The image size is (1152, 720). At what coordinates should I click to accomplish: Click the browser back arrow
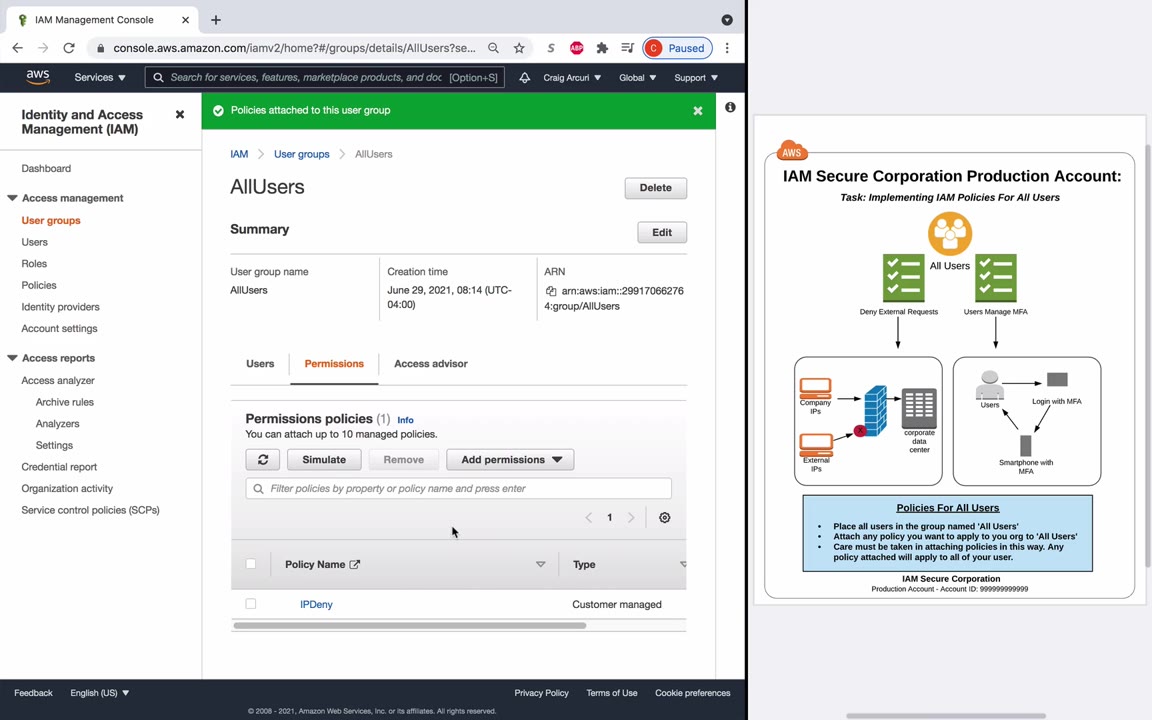(18, 48)
